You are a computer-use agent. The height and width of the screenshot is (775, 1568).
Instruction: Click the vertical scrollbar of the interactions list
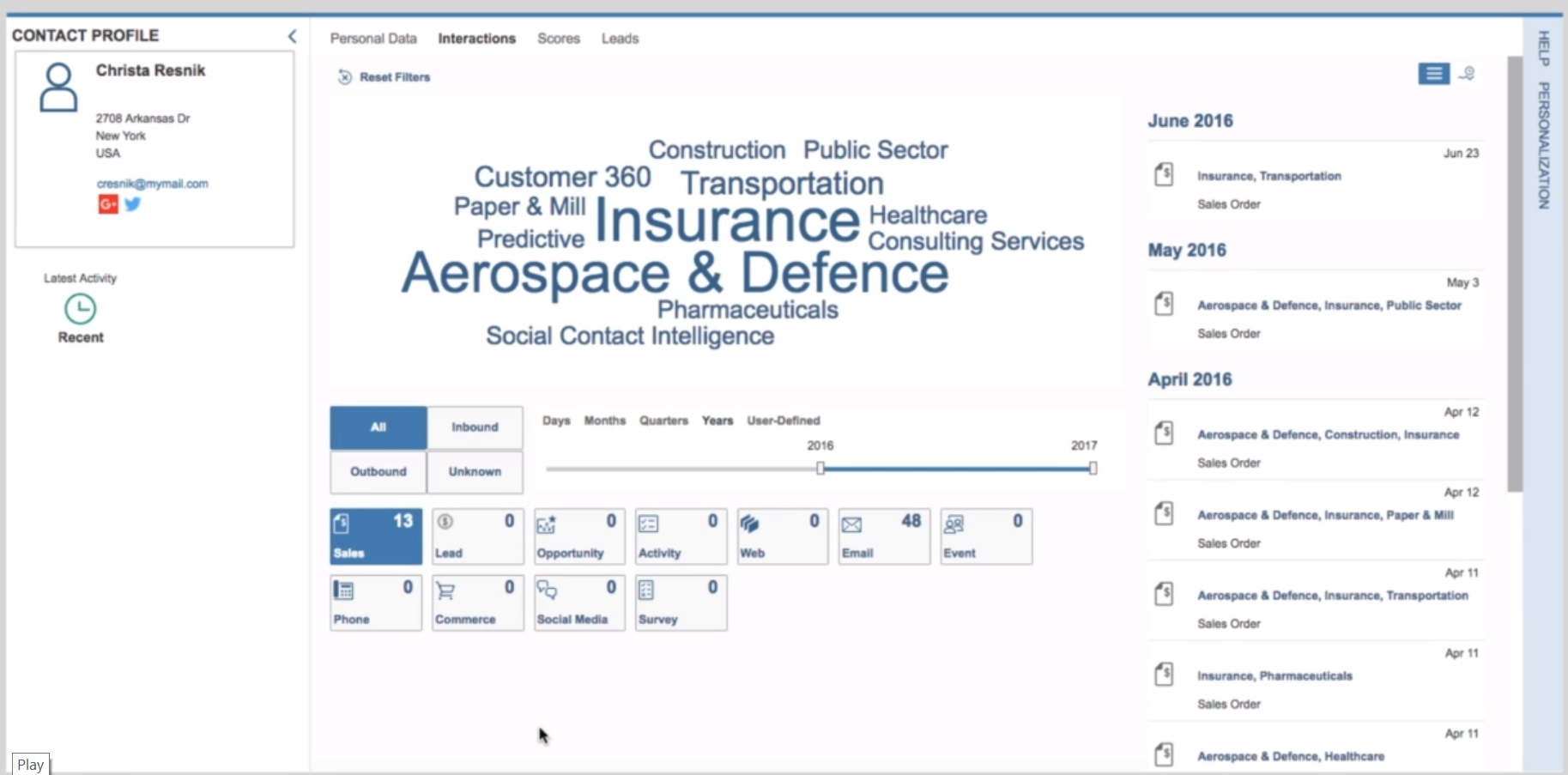click(1515, 275)
